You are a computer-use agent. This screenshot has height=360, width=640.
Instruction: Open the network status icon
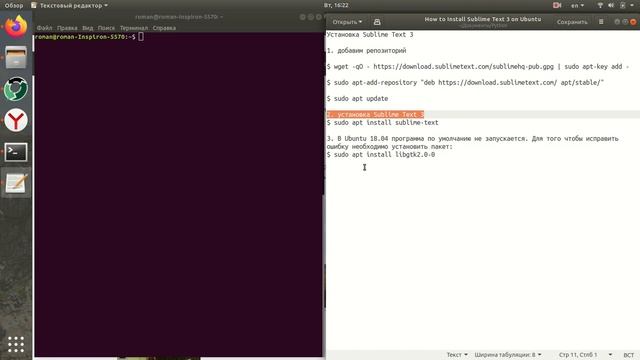tap(600, 5)
